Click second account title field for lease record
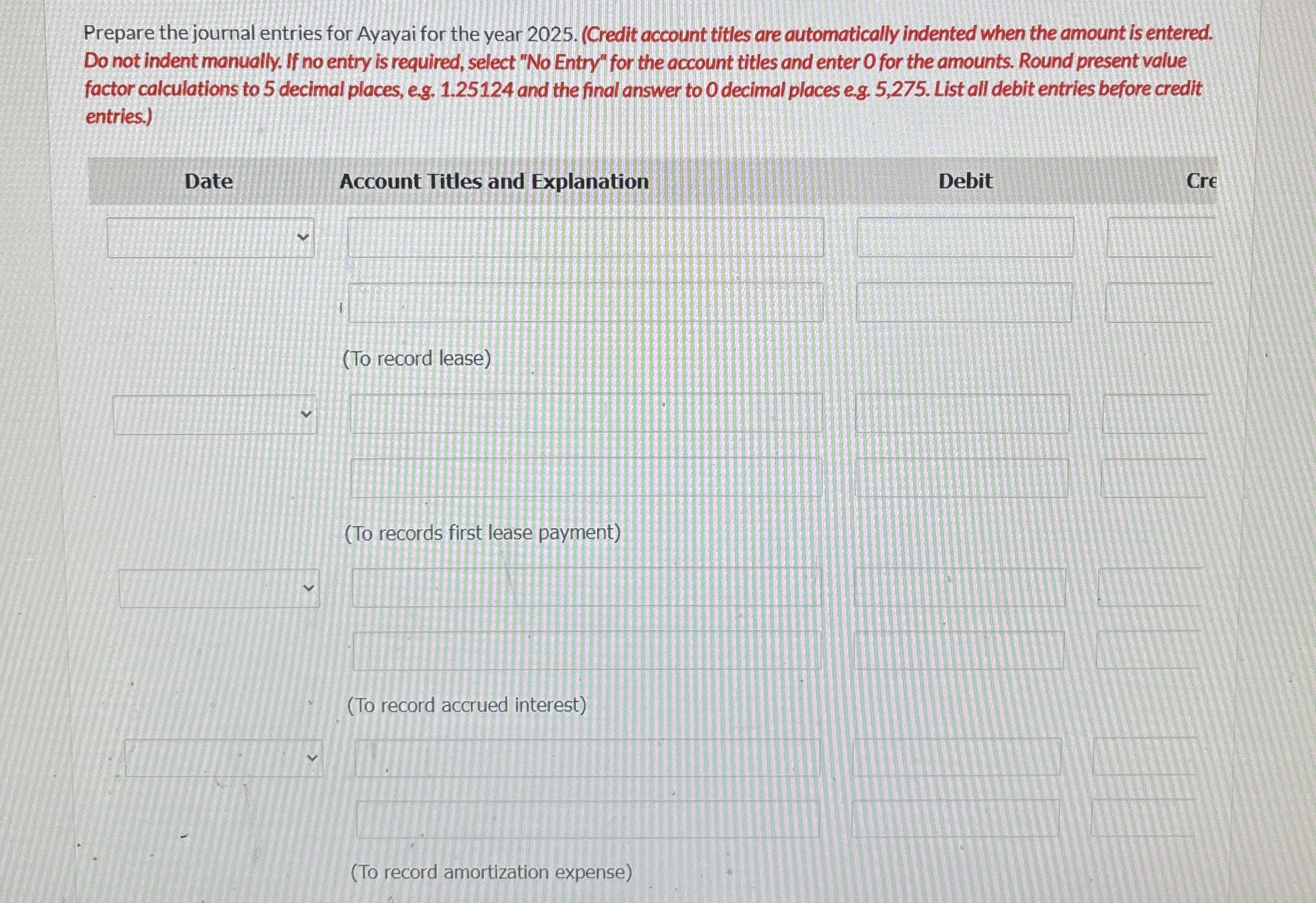This screenshot has width=1316, height=903. pyautogui.click(x=586, y=303)
